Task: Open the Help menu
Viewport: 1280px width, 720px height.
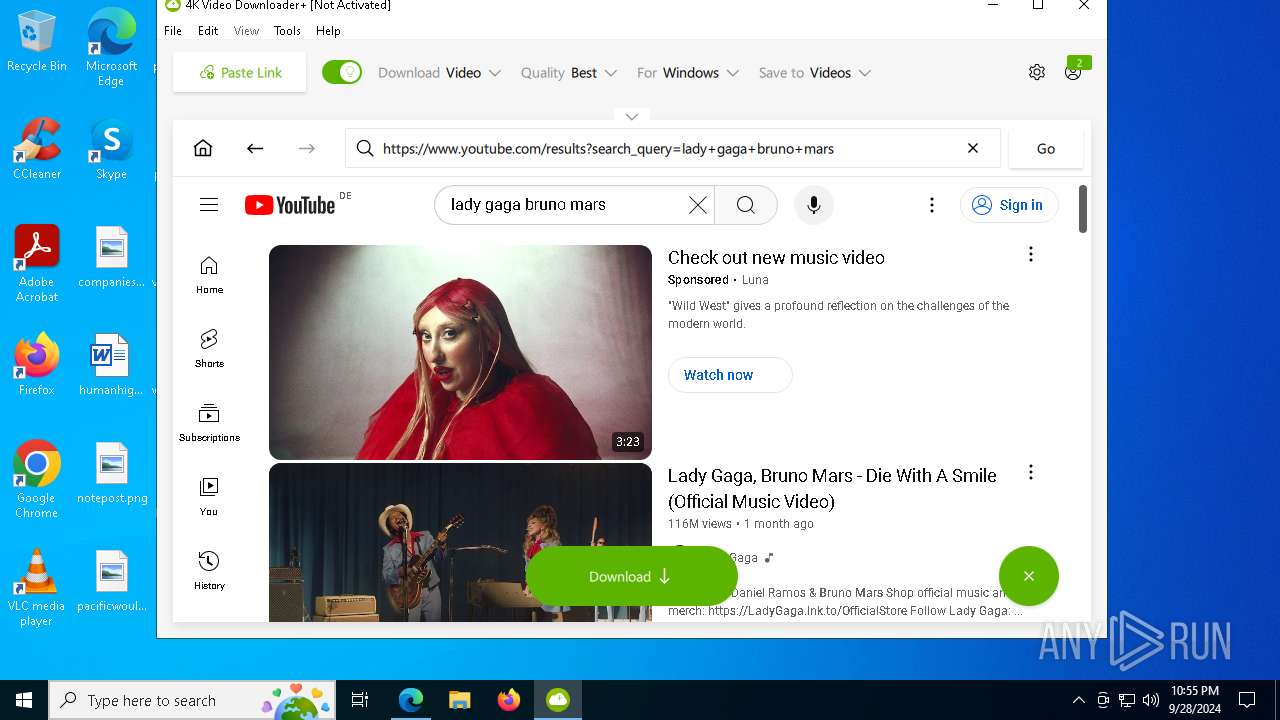Action: (x=328, y=31)
